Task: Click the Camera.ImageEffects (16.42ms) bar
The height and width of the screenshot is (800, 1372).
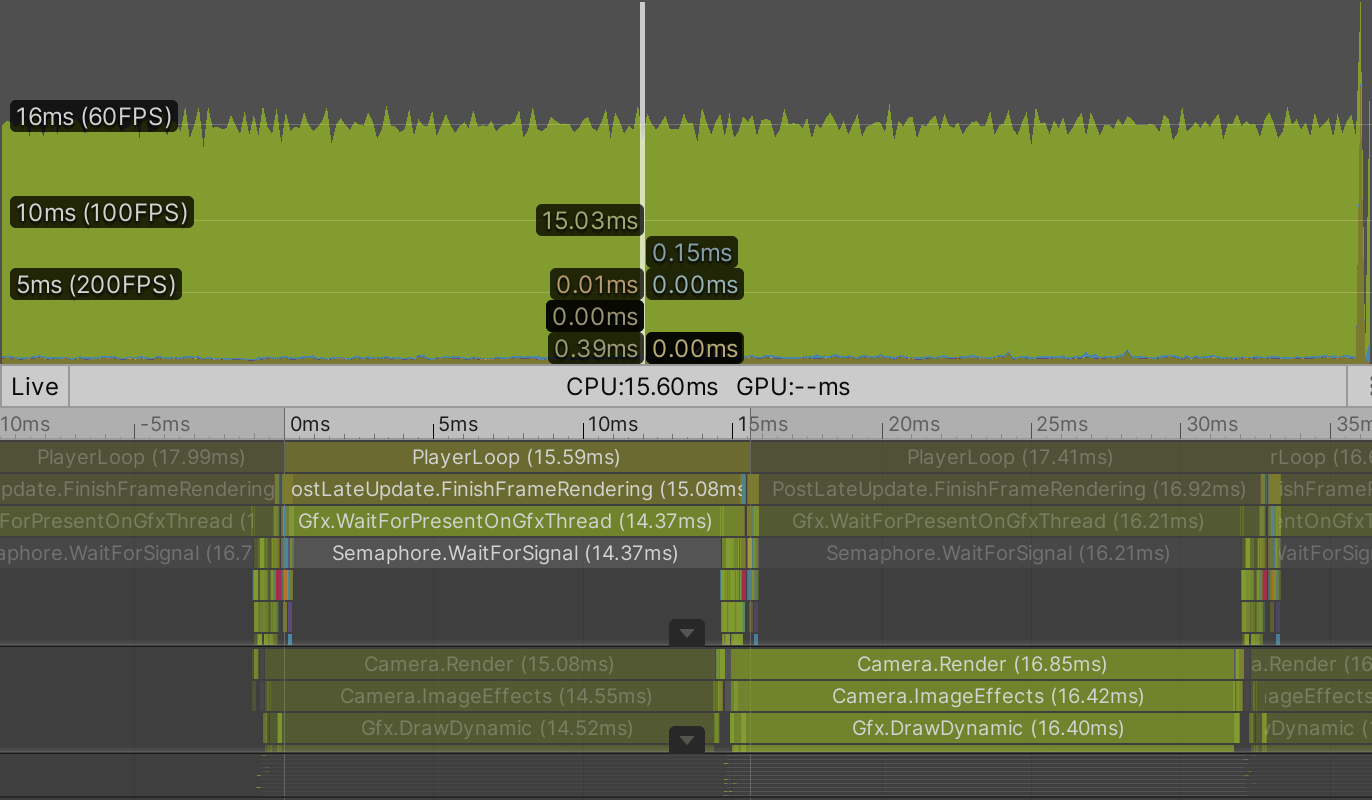Action: tap(985, 696)
